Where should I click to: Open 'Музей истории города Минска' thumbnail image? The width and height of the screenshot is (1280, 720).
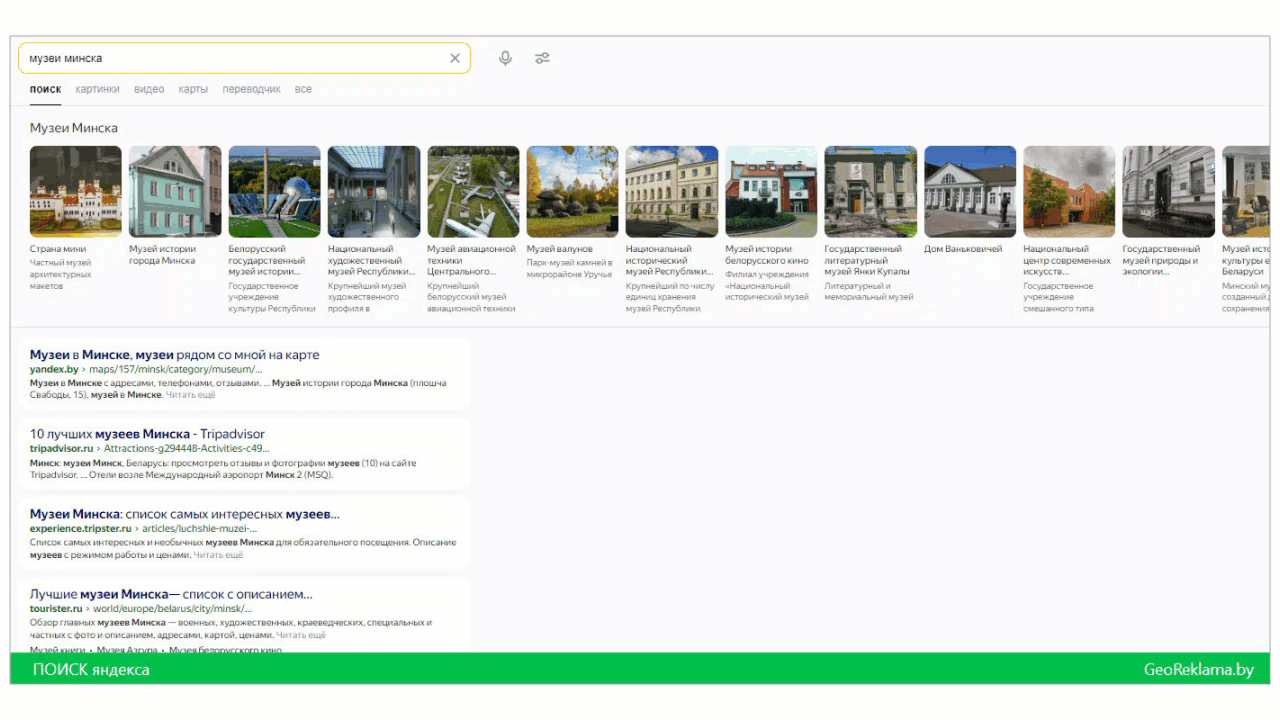pos(175,191)
